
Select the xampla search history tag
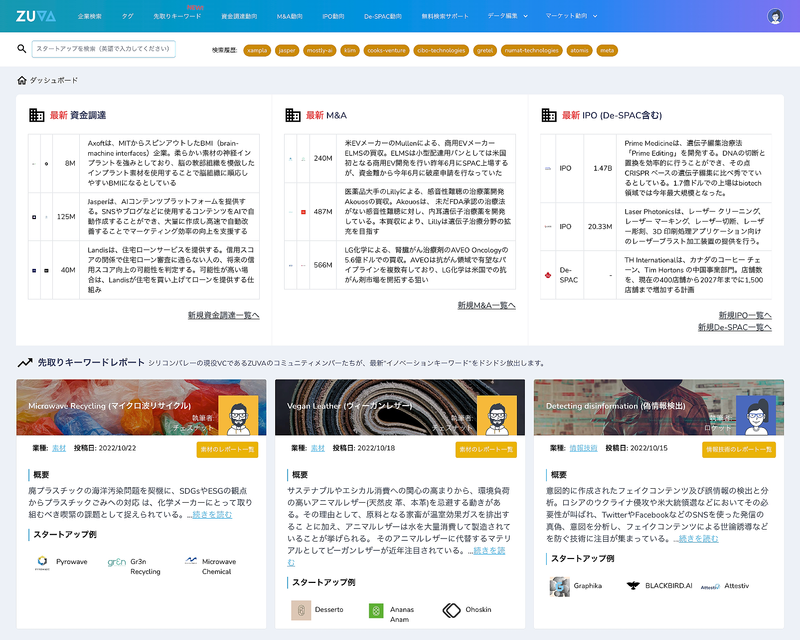tap(257, 51)
